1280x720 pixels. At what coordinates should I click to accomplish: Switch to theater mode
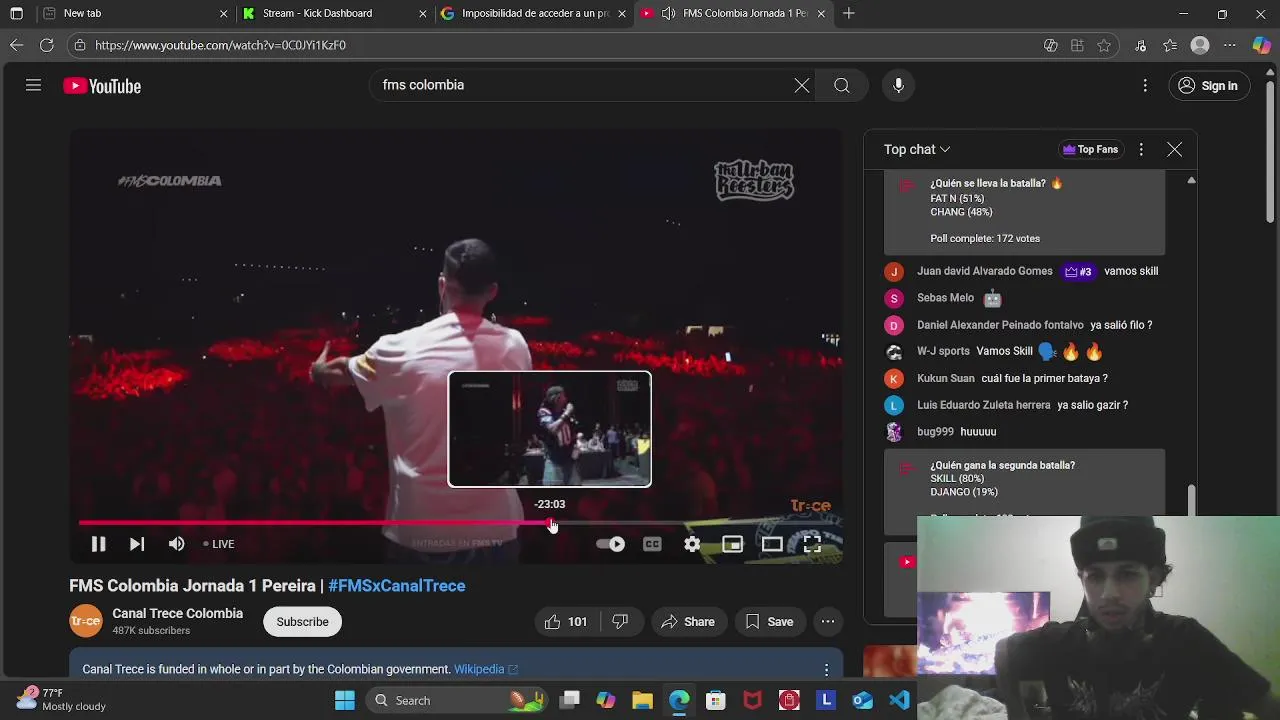pyautogui.click(x=772, y=544)
